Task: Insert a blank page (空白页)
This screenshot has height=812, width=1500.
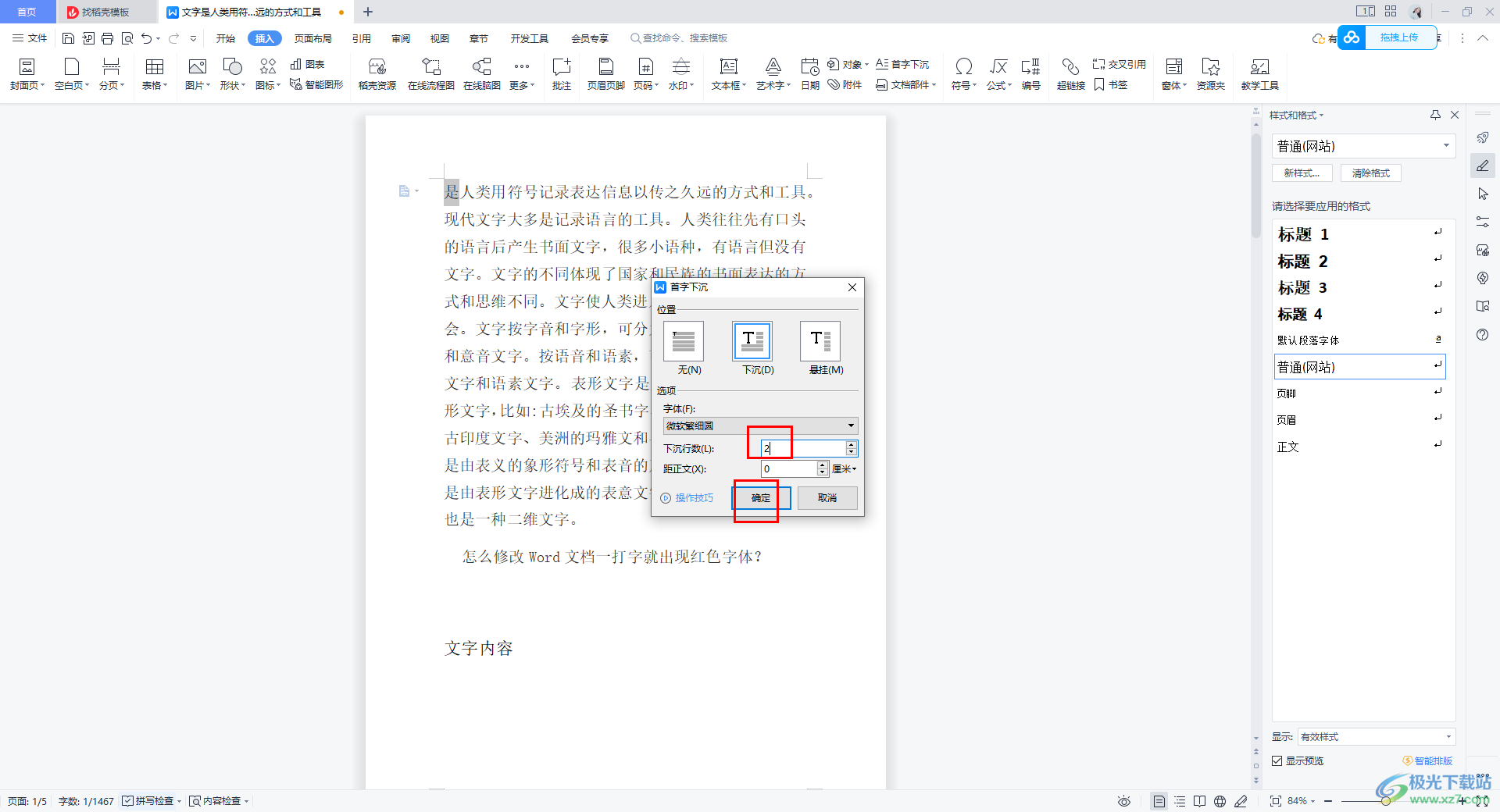Action: pos(71,74)
